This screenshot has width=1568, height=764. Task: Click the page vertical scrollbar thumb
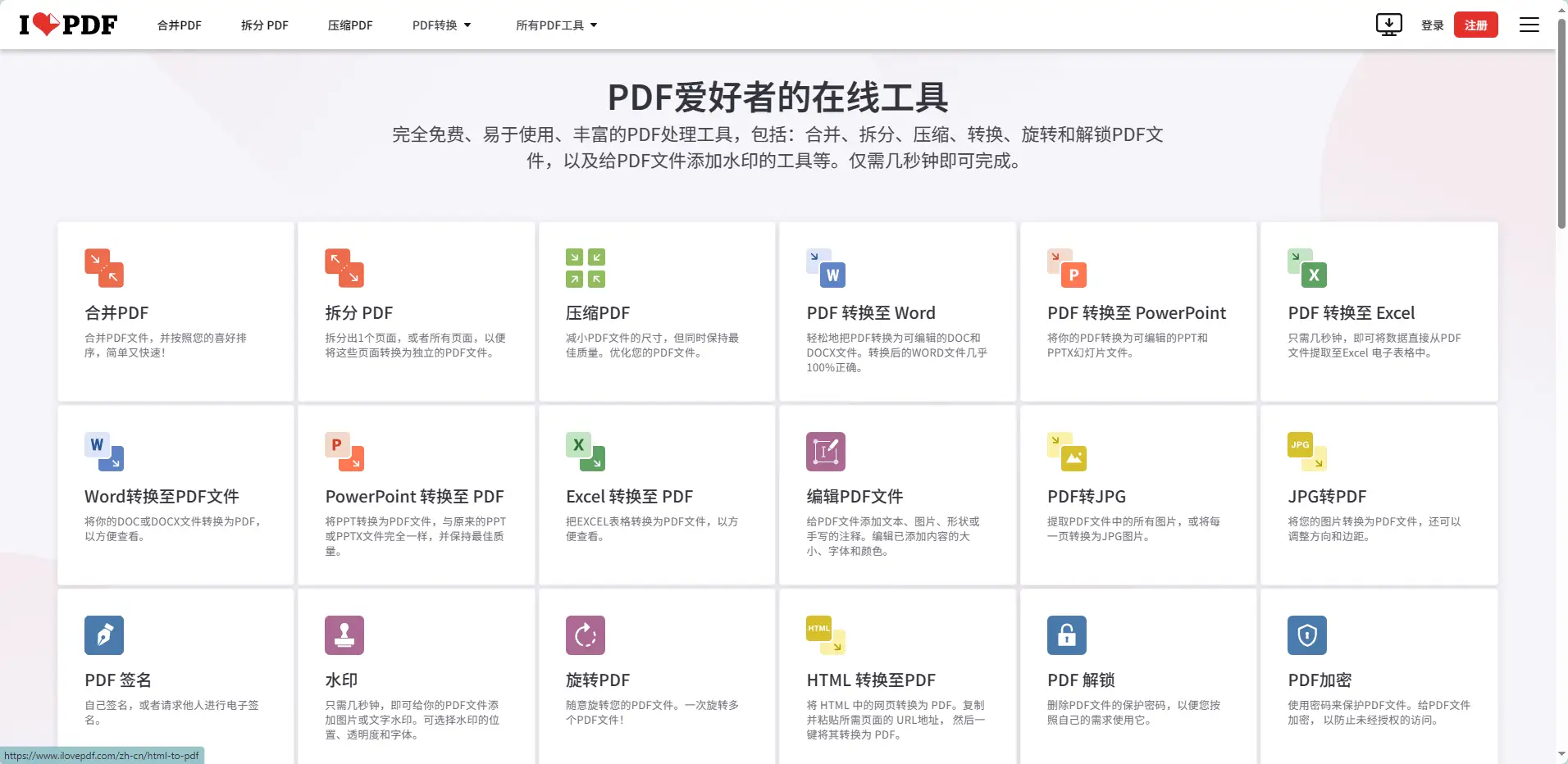point(1561,123)
